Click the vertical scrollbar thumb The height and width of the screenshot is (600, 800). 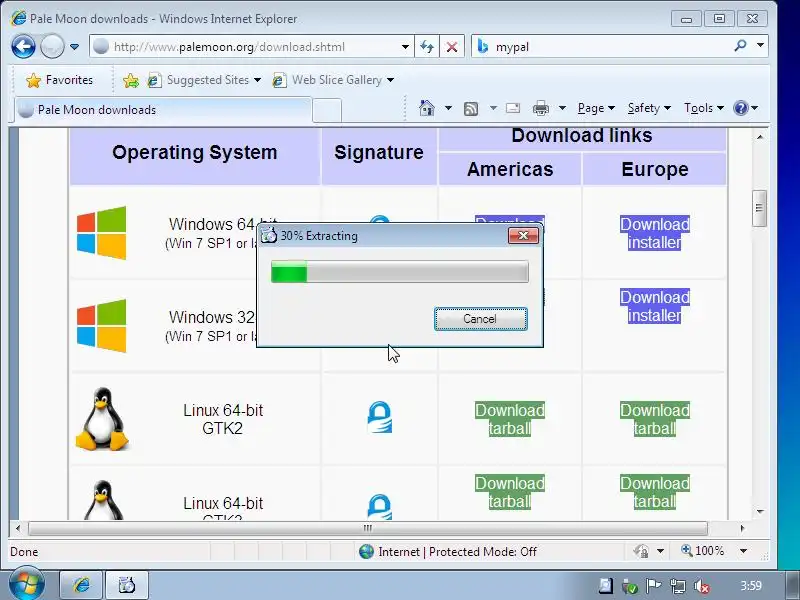(759, 208)
